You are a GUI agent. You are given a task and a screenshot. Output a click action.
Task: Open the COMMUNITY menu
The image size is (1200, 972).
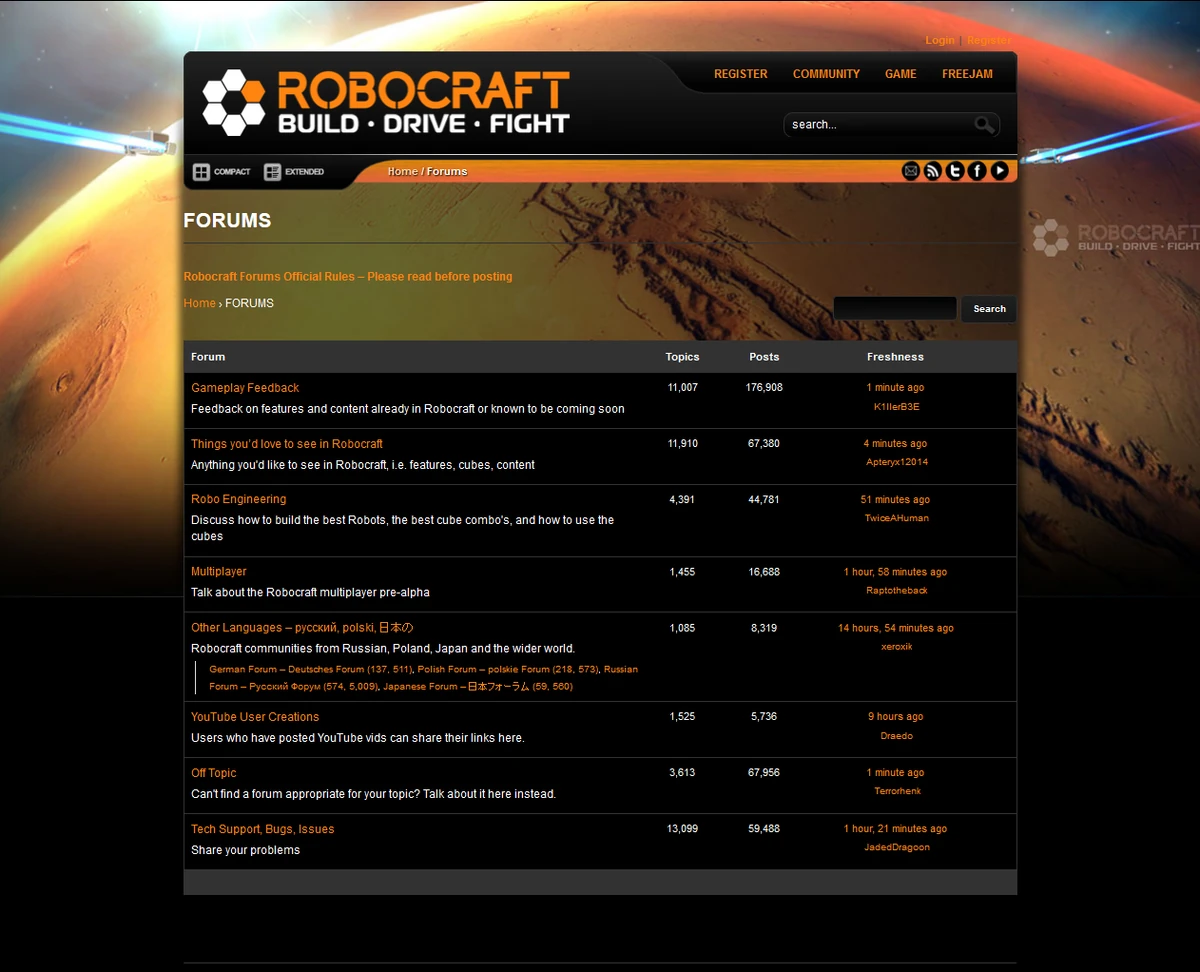click(x=826, y=73)
